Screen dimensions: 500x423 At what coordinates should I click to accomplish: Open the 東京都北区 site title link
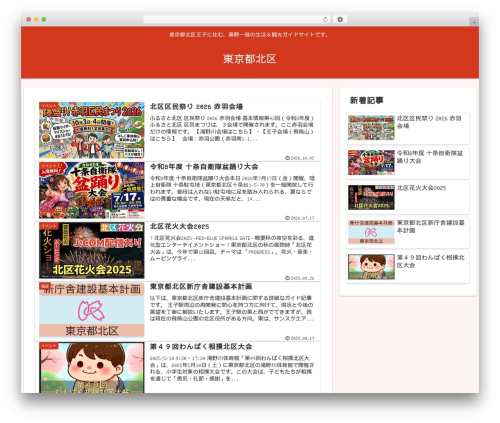[x=250, y=59]
